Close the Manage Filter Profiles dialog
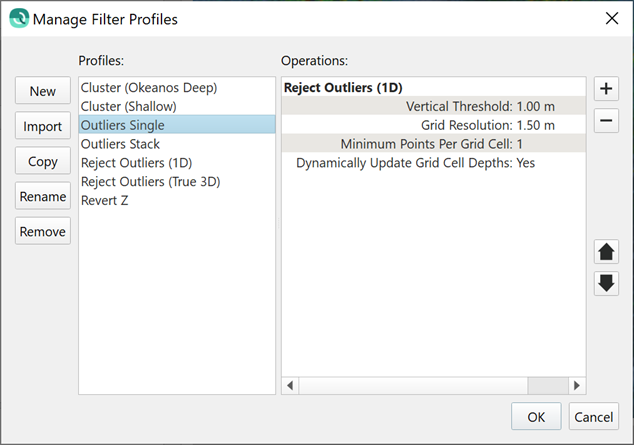This screenshot has height=445, width=634. [611, 18]
